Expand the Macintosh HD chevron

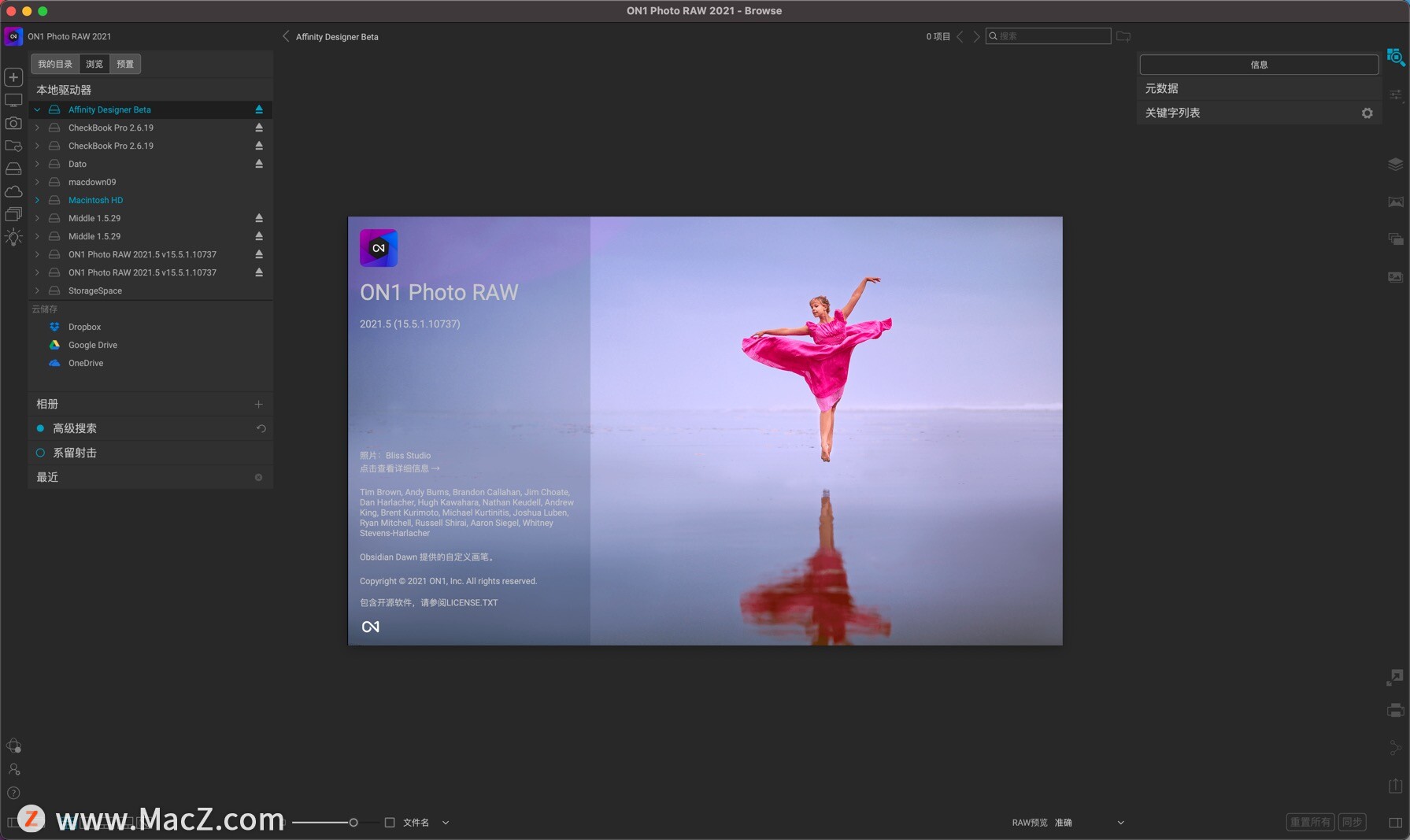[x=37, y=200]
